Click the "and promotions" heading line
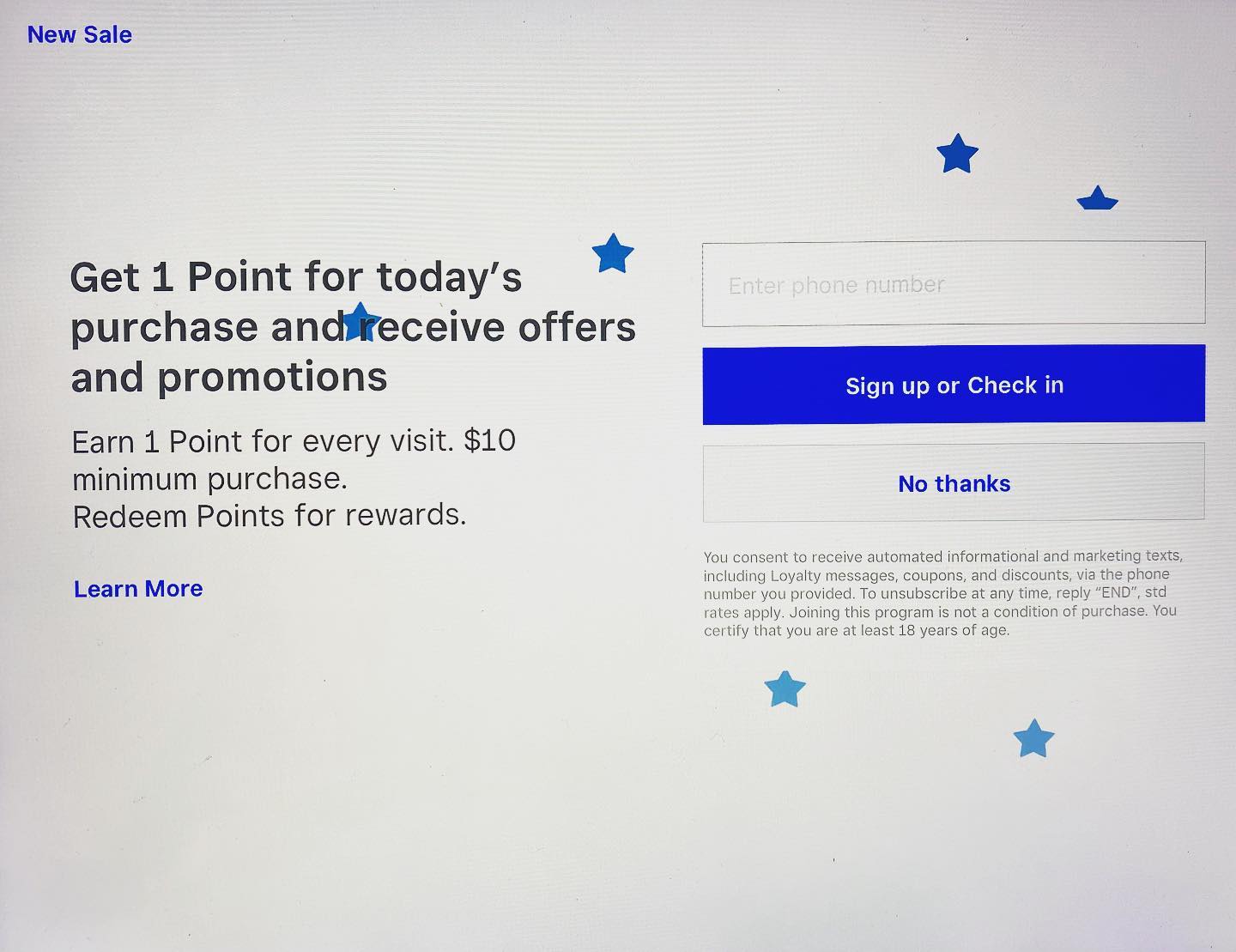The width and height of the screenshot is (1236, 952). [229, 377]
